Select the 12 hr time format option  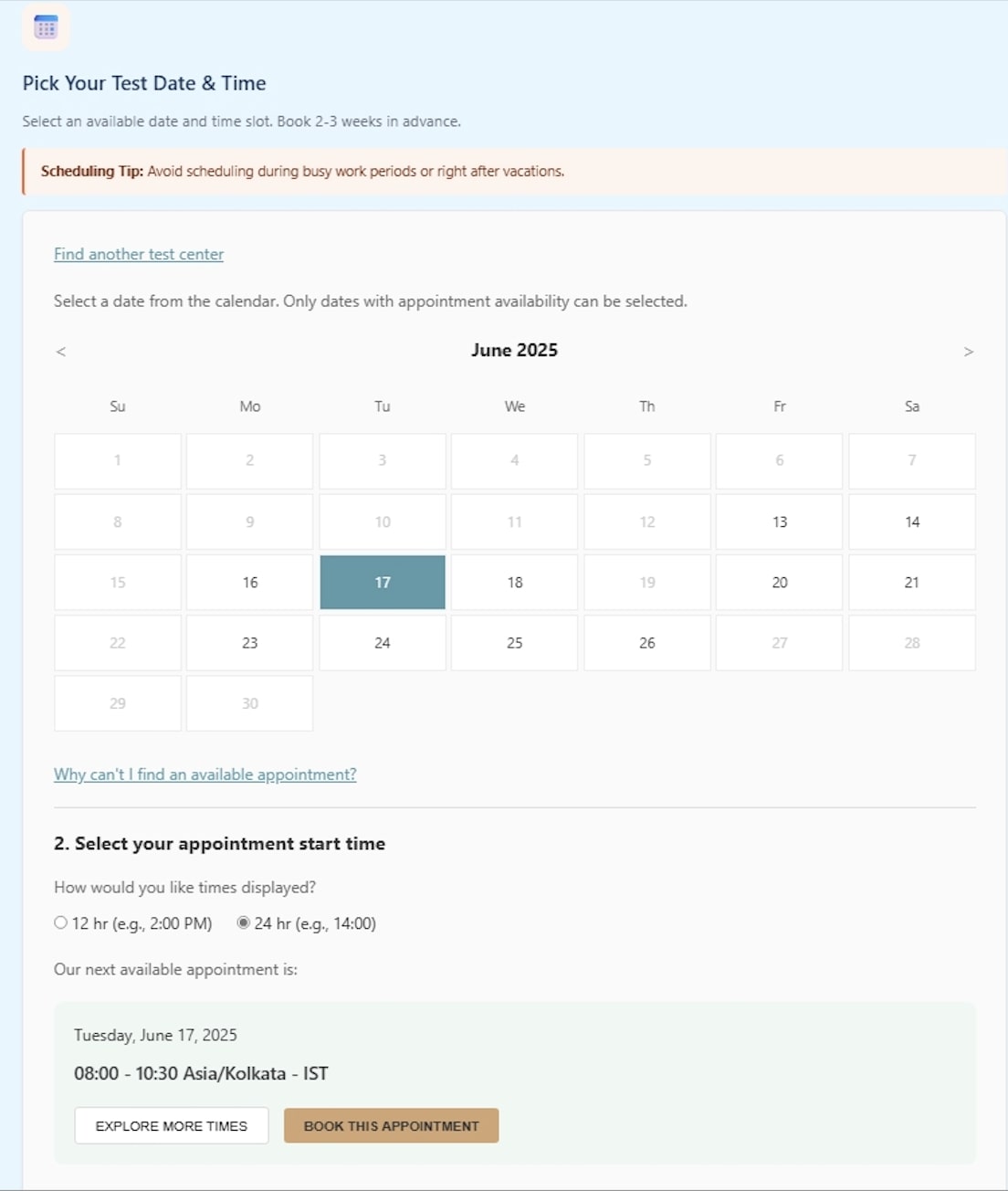pos(61,922)
